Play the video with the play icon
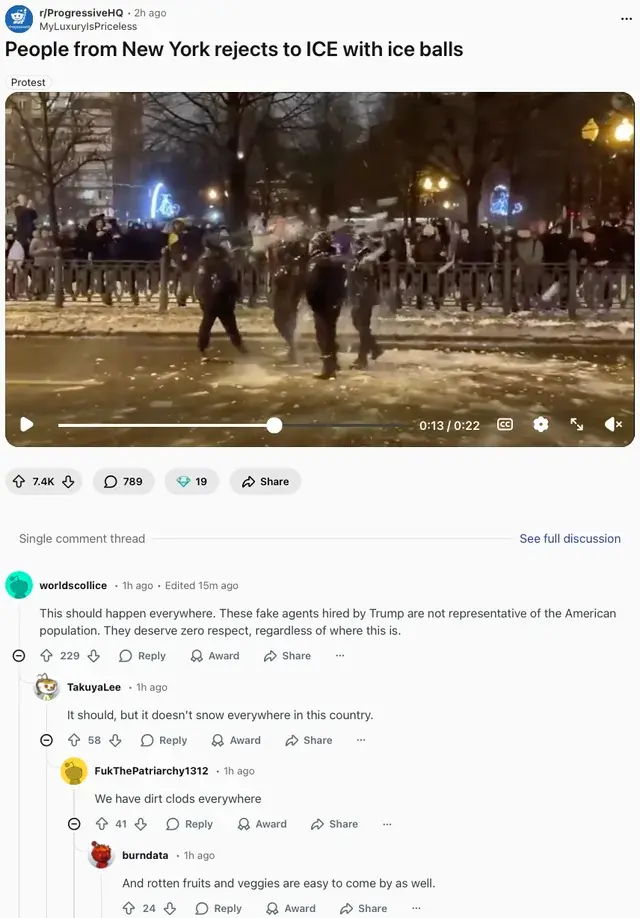This screenshot has height=918, width=640. coord(27,424)
